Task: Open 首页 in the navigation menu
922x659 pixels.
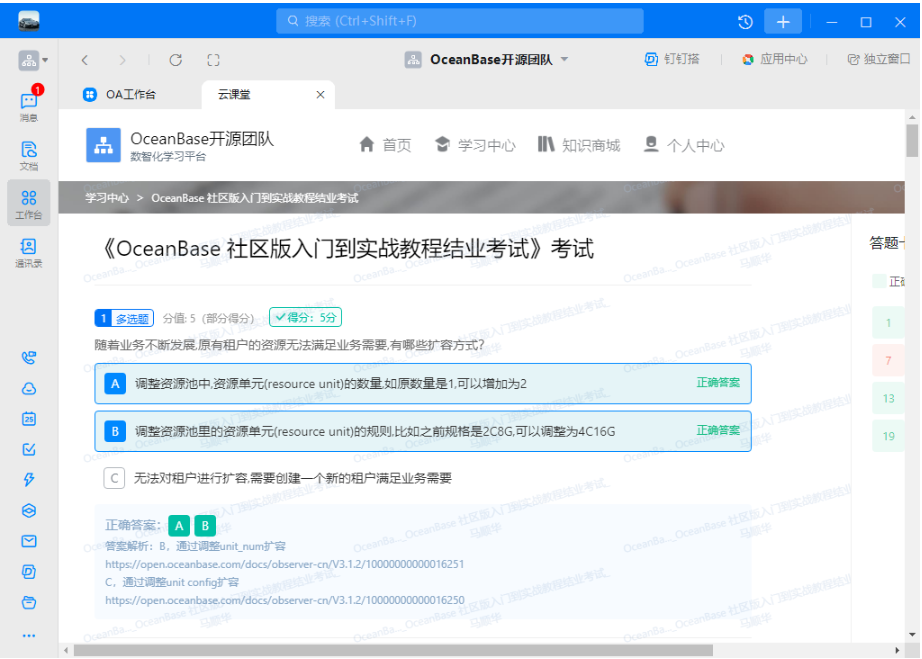Action: pyautogui.click(x=385, y=145)
